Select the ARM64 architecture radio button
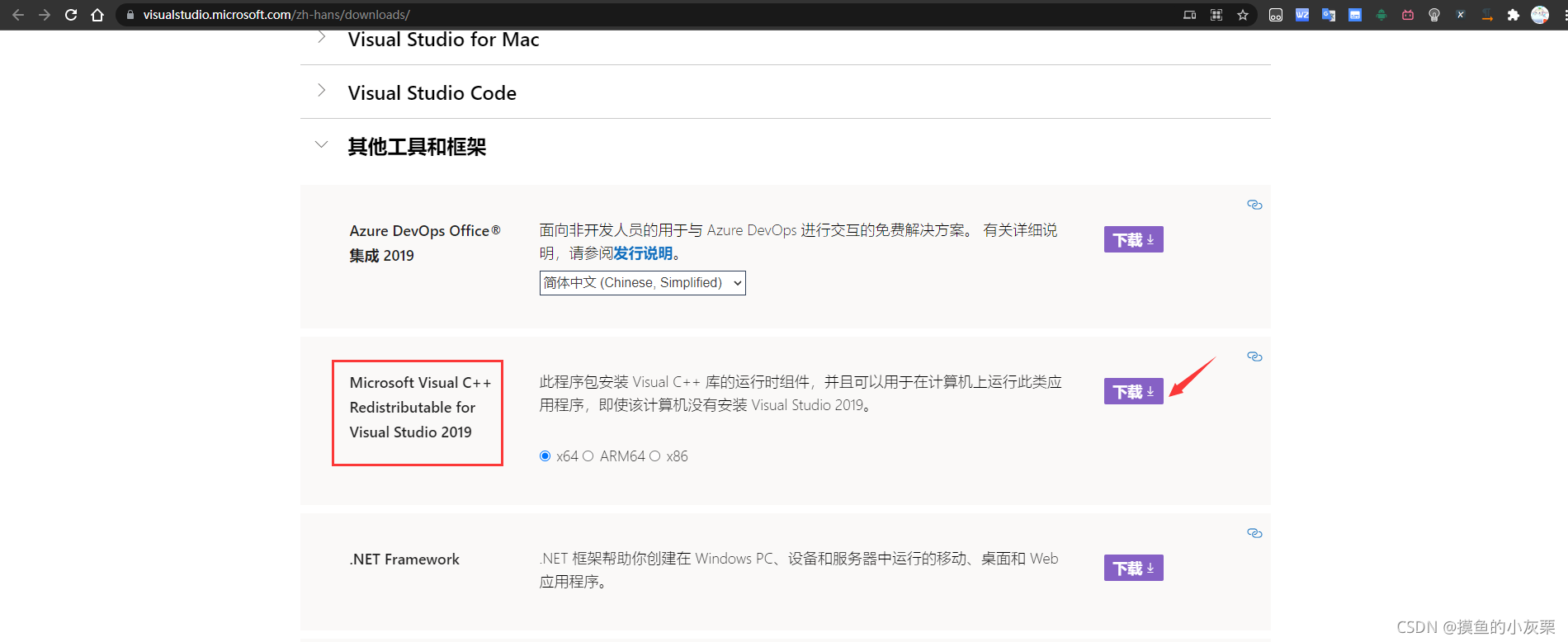This screenshot has width=1568, height=642. [588, 456]
